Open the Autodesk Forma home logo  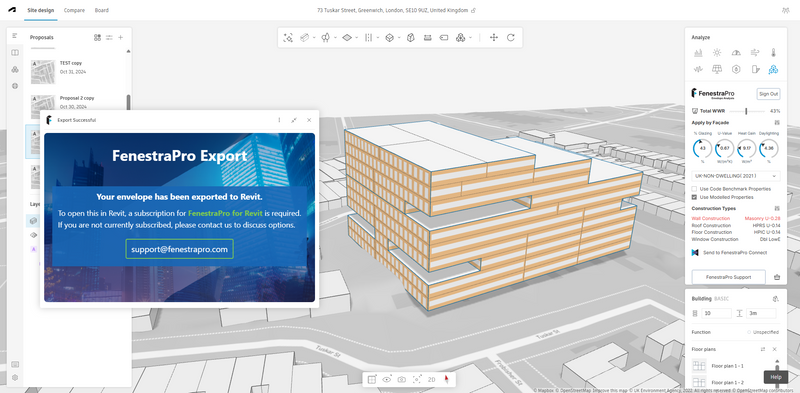tap(12, 10)
